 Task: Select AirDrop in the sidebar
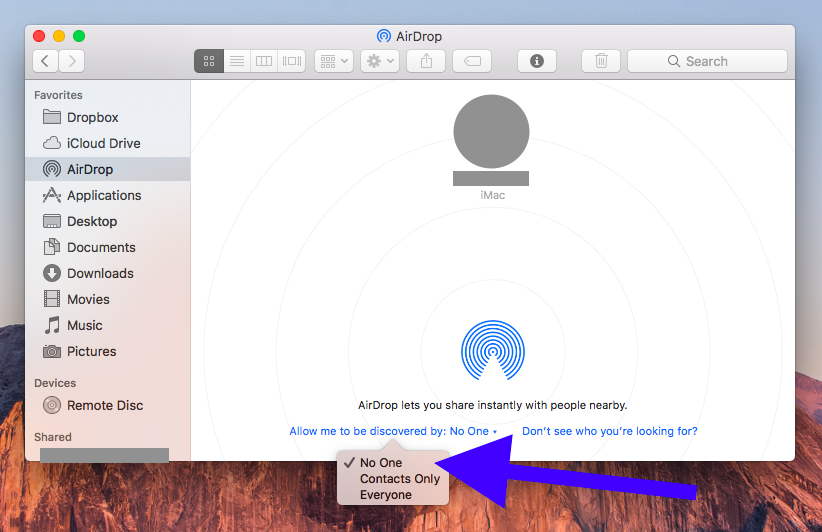(107, 169)
